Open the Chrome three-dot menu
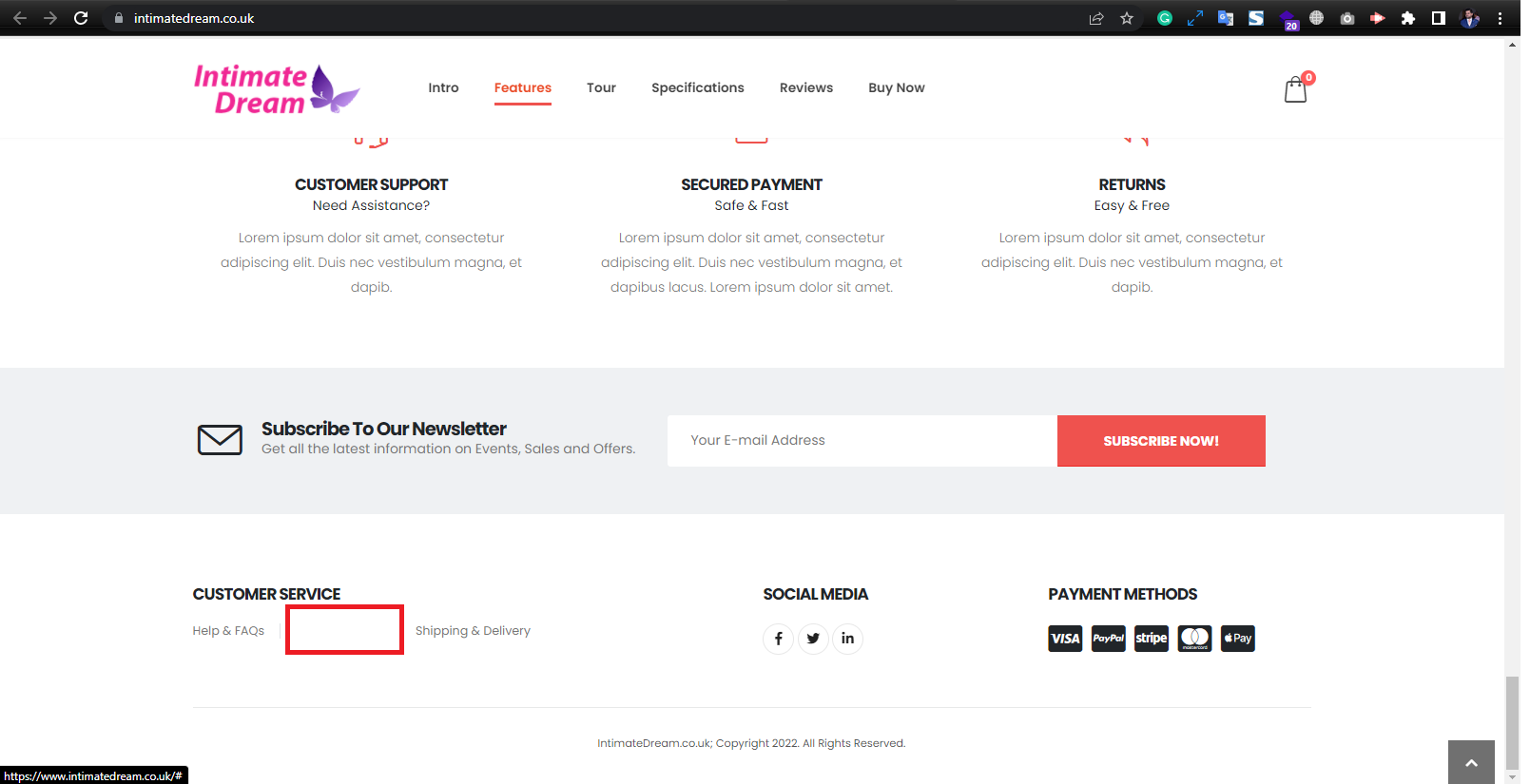The width and height of the screenshot is (1530, 784). pyautogui.click(x=1500, y=18)
